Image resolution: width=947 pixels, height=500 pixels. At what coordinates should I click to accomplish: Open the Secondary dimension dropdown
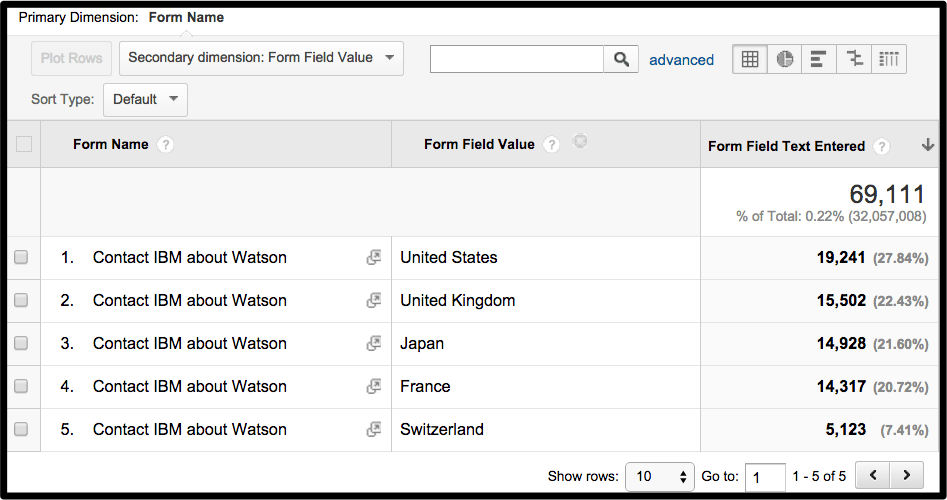[x=261, y=58]
